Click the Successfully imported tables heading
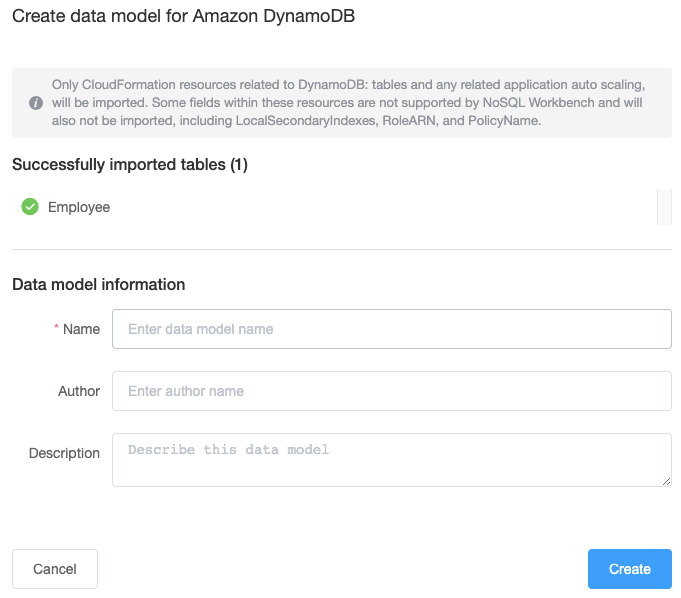Image resolution: width=681 pixels, height=598 pixels. (x=130, y=165)
